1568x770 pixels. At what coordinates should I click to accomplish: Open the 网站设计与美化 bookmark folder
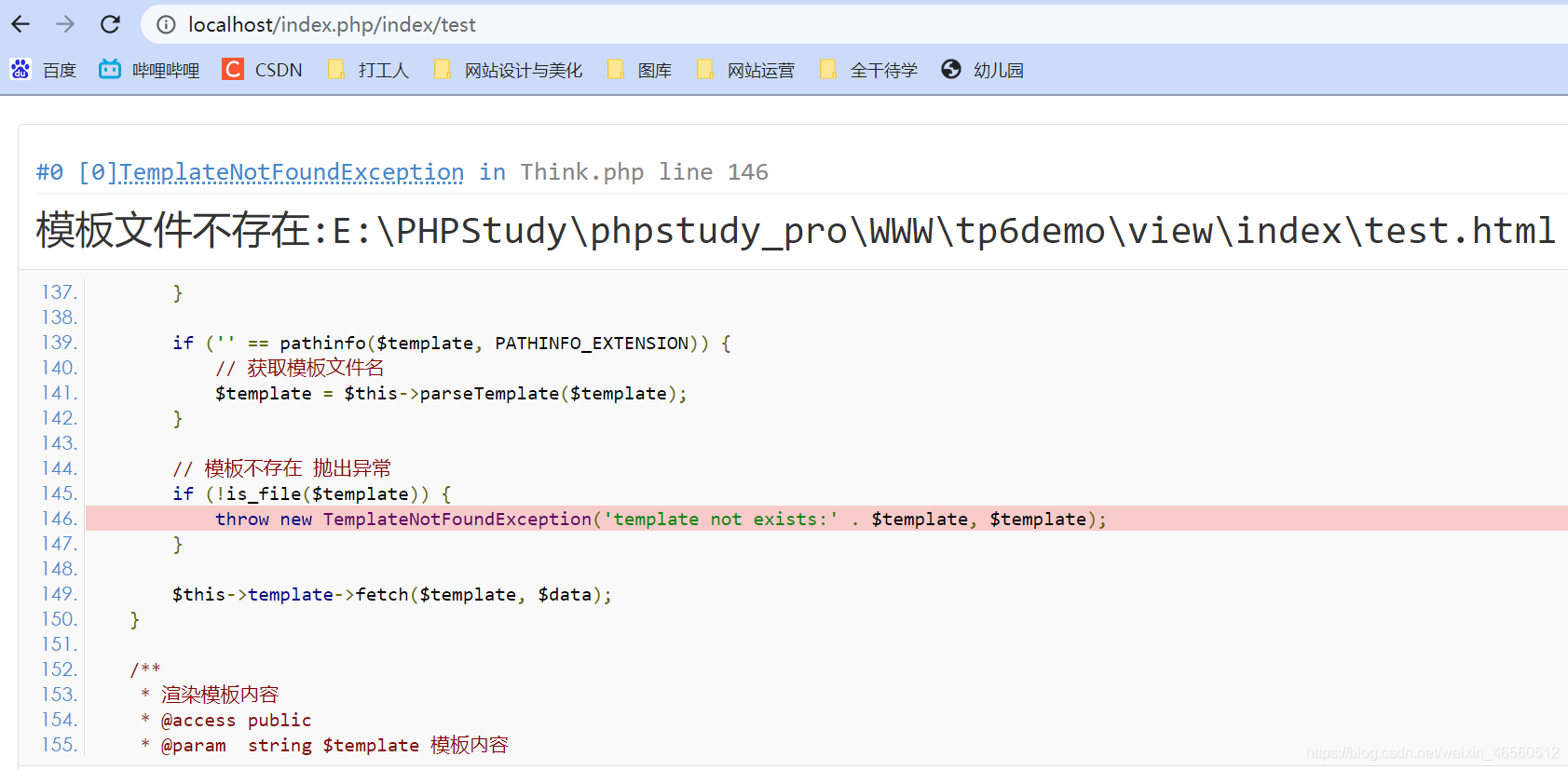(508, 70)
